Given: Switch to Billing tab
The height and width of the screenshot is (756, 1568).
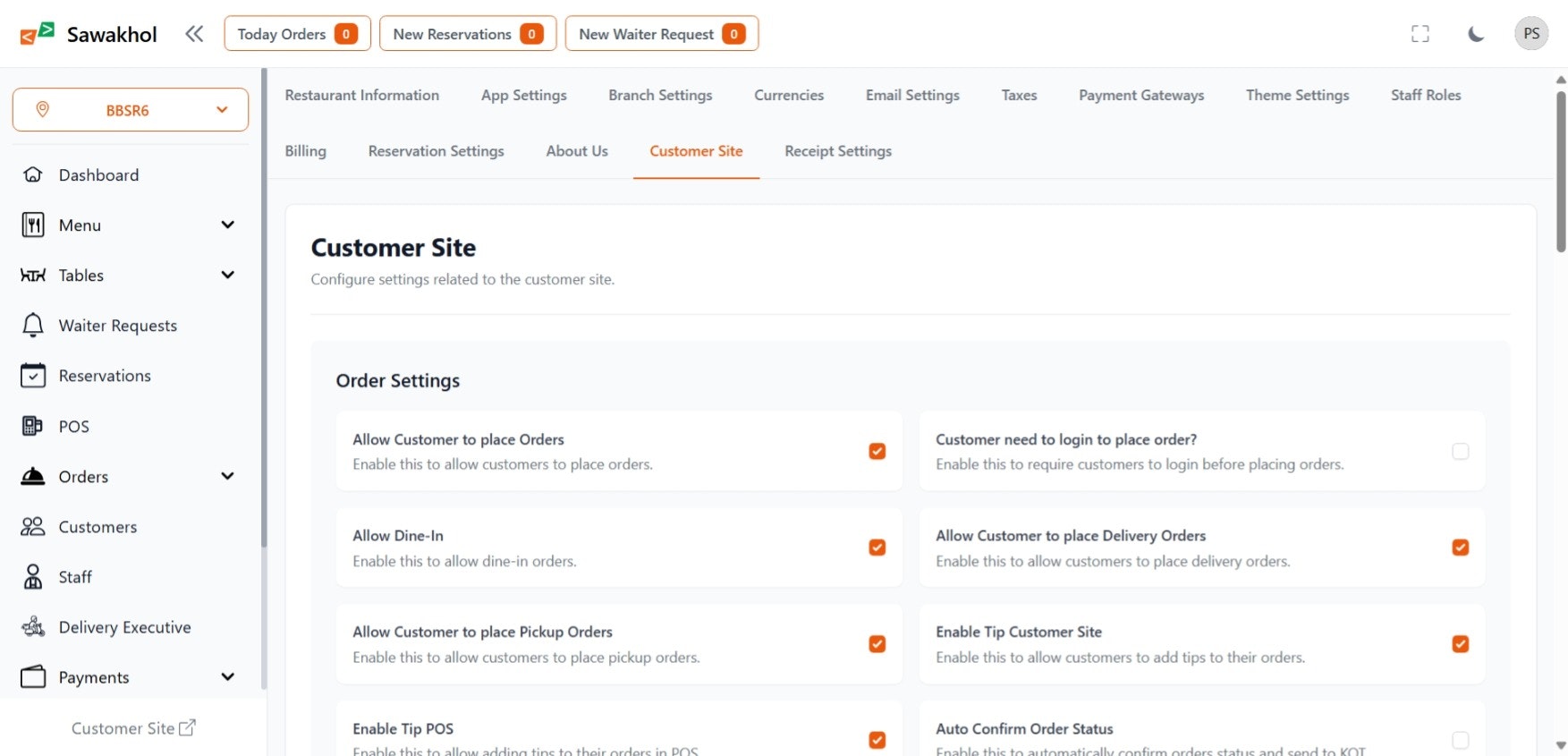Looking at the screenshot, I should [305, 151].
